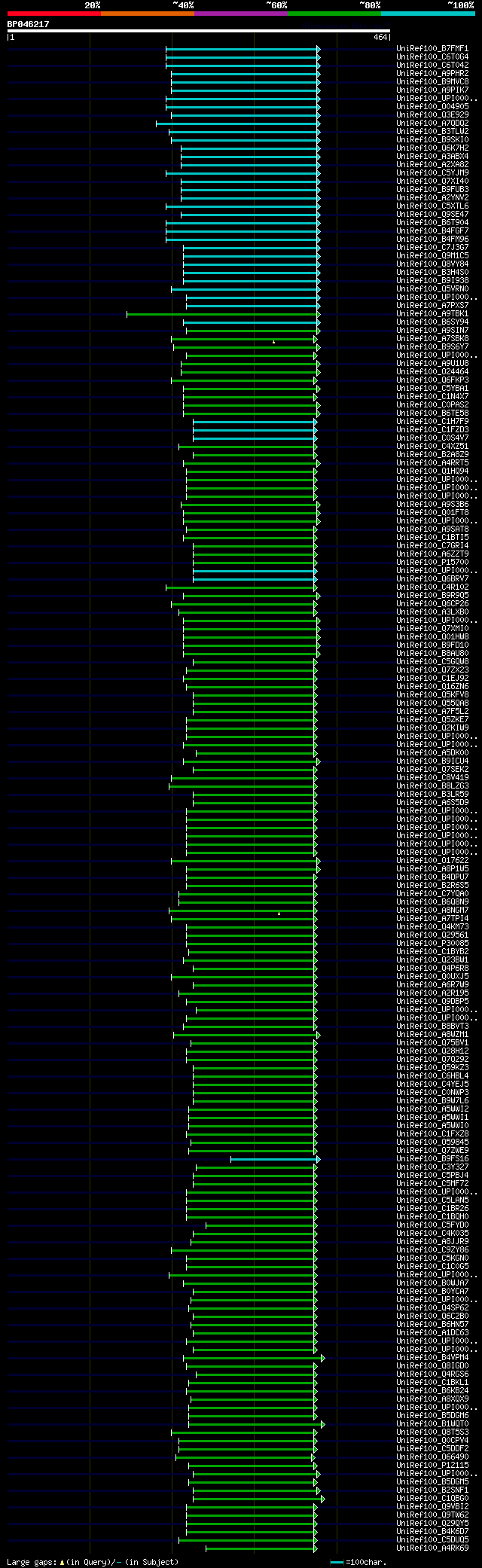Click the red 20% identity legend segment
The image size is (482, 1568).
pos(54,14)
